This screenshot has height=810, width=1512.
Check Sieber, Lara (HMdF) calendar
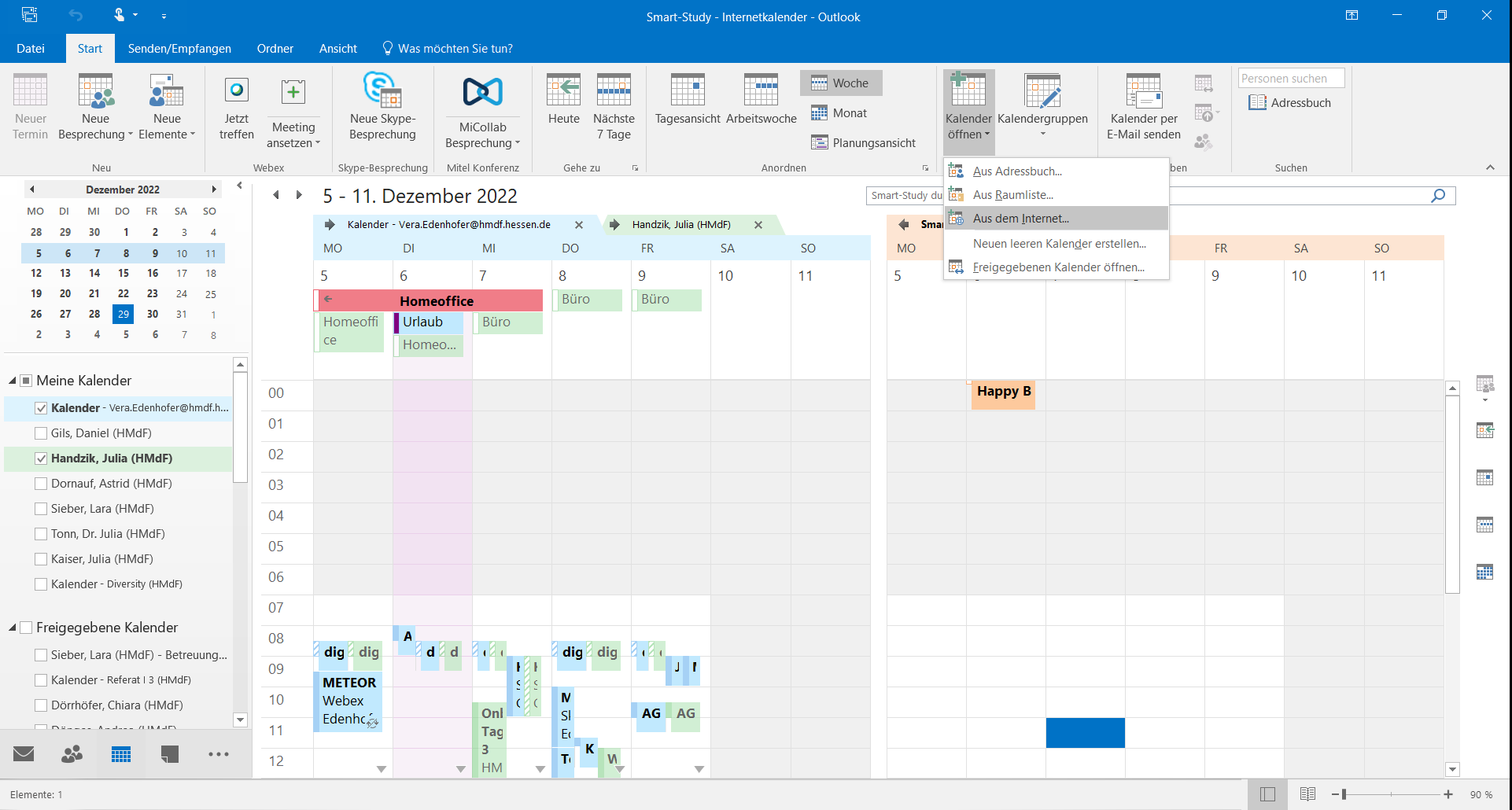pyautogui.click(x=41, y=509)
